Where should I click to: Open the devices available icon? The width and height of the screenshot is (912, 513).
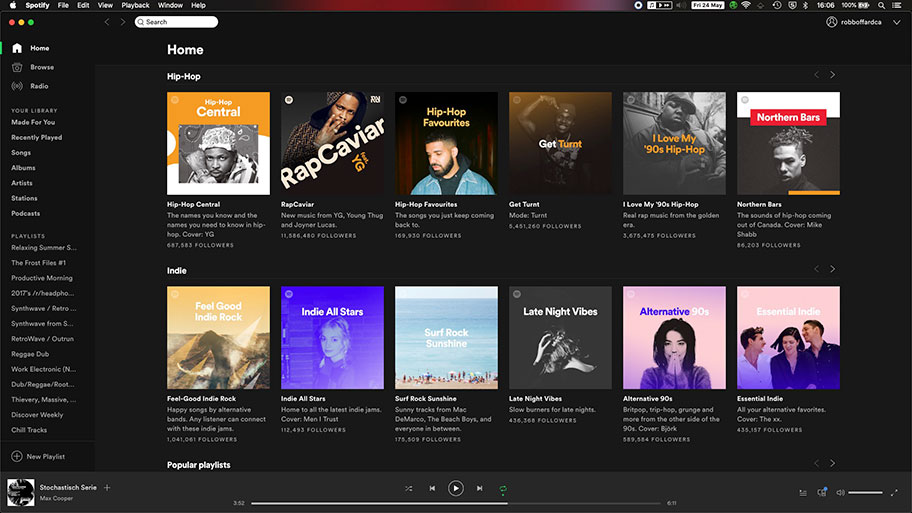point(822,492)
